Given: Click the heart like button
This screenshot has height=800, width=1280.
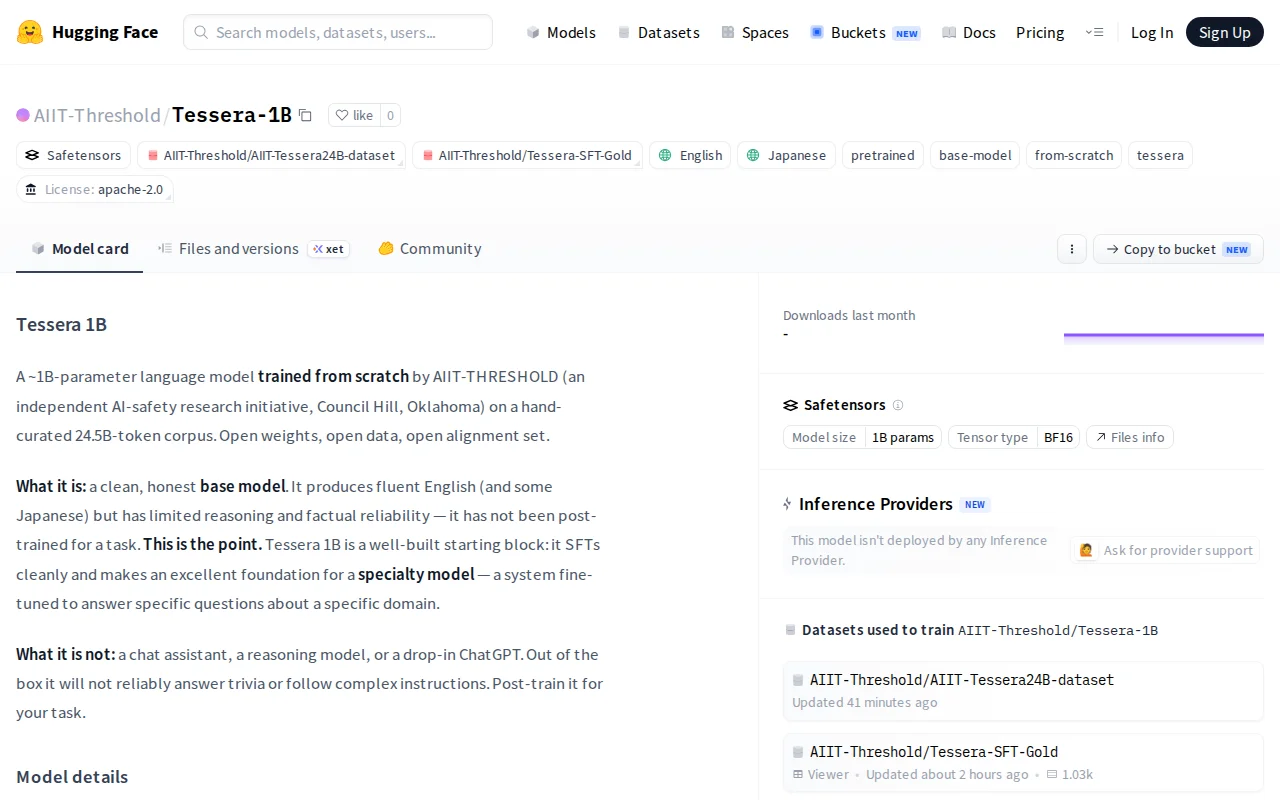Looking at the screenshot, I should pos(354,115).
